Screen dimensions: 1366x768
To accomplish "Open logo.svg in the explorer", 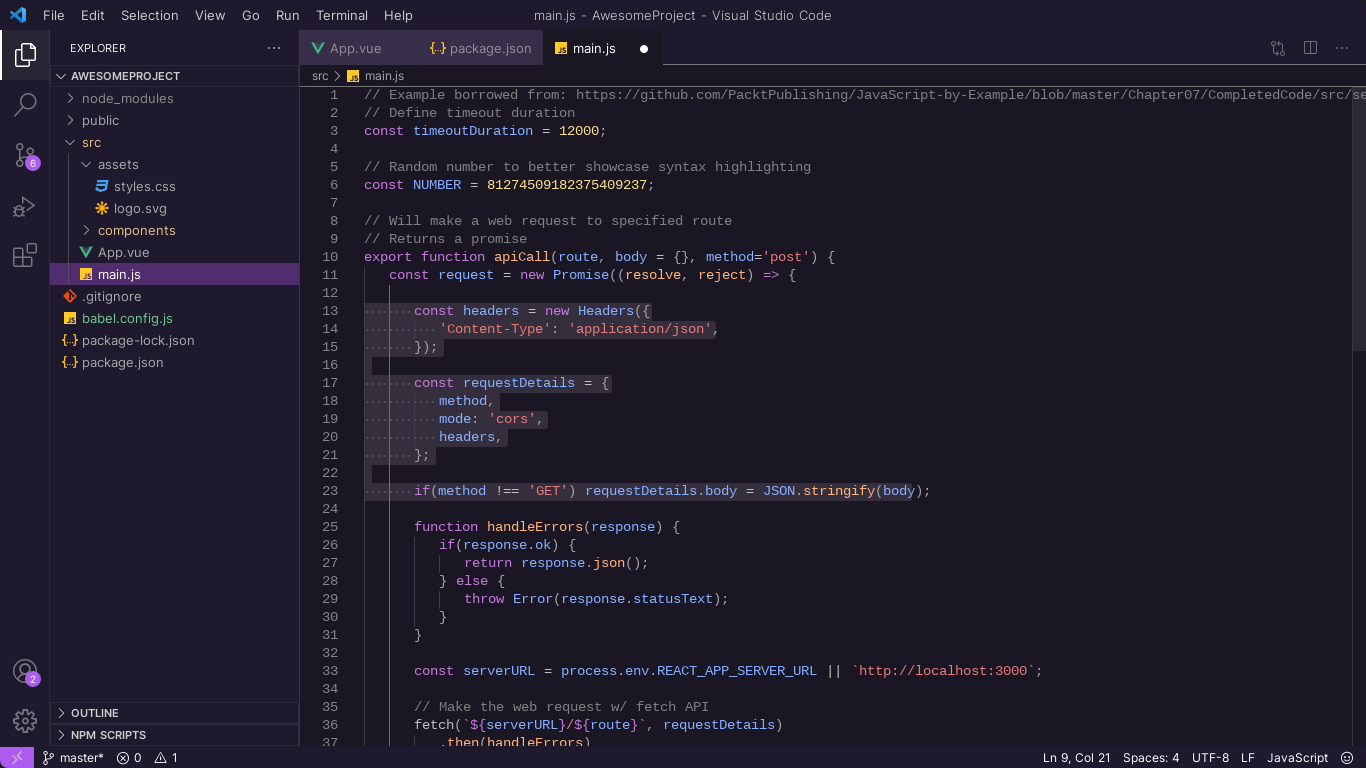I will [175, 208].
